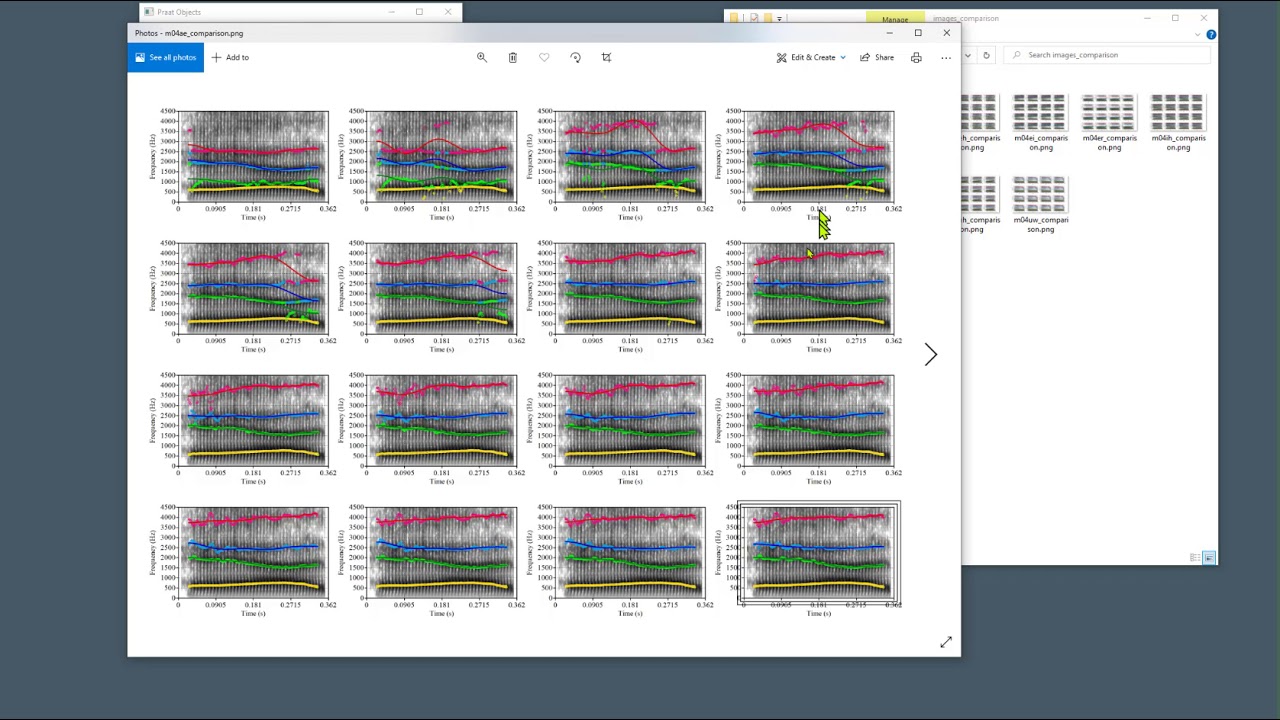Switch to large icons view in Explorer
The image size is (1280, 720).
[x=1209, y=558]
